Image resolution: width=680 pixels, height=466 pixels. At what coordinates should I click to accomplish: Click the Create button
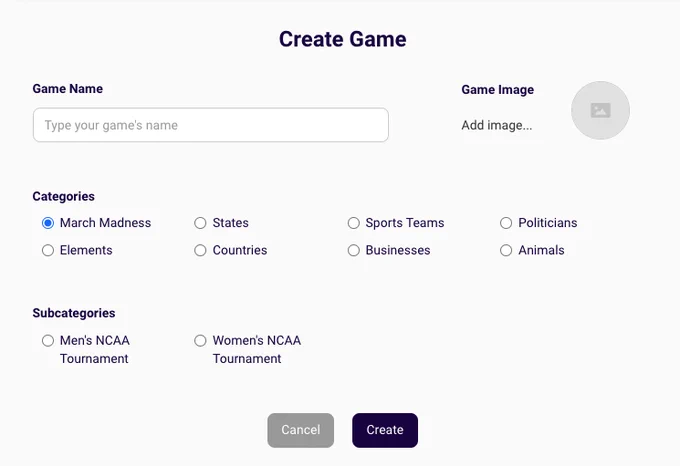385,430
